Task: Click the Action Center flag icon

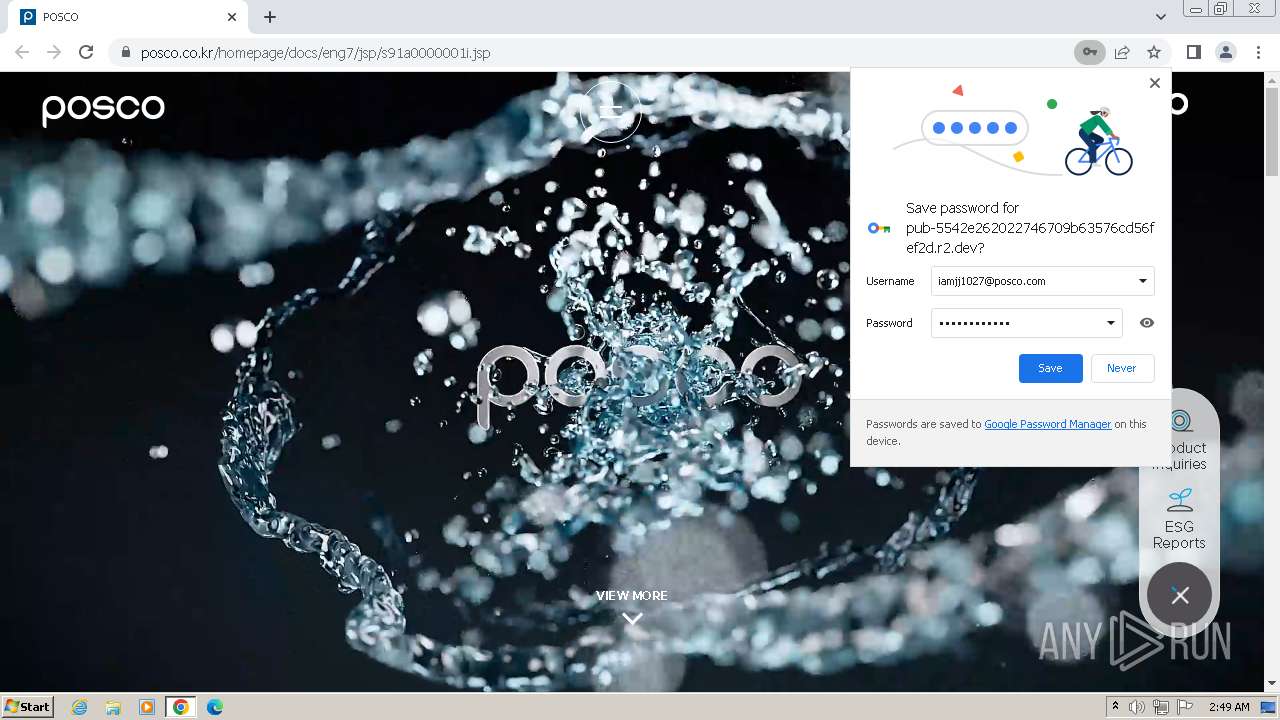Action: 1184,707
